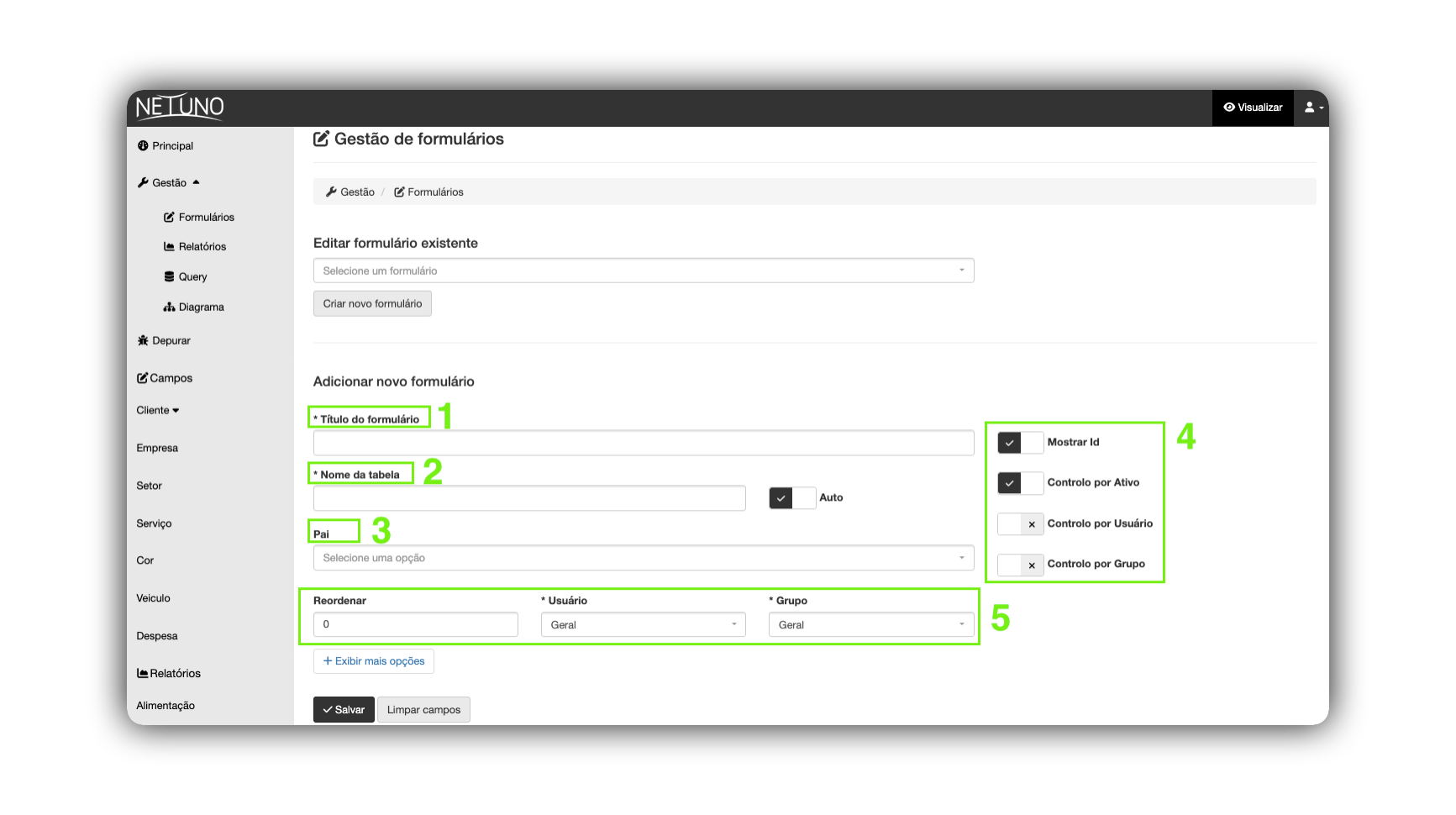The image size is (1456, 815).
Task: Open the Campos sidebar menu item
Action: pos(165,379)
